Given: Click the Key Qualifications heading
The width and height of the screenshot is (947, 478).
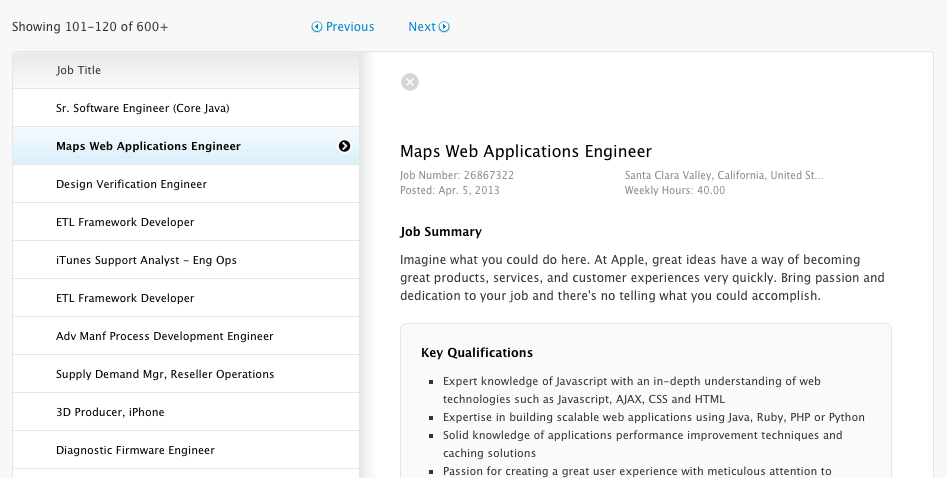Looking at the screenshot, I should 477,353.
